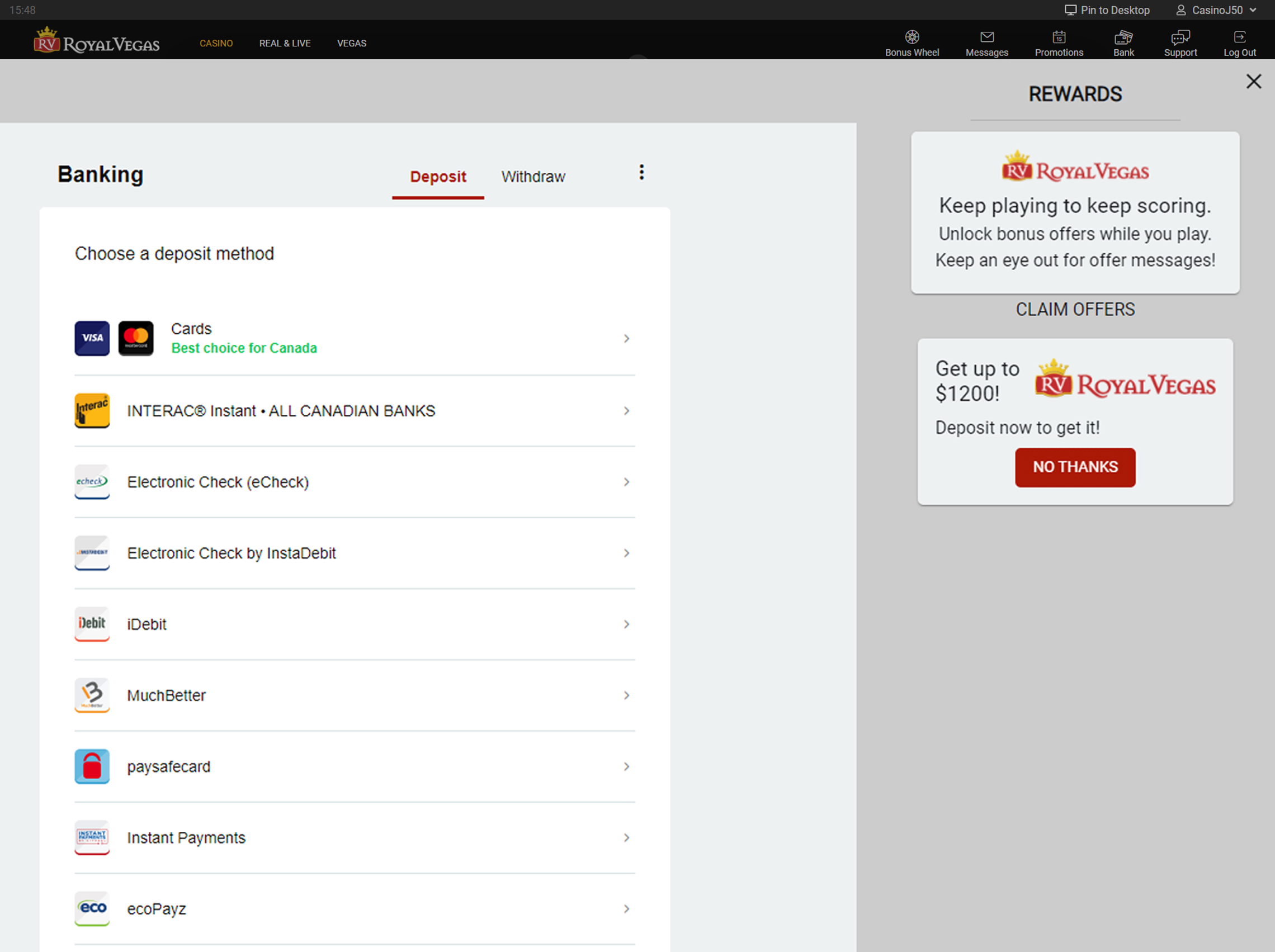The image size is (1275, 952).
Task: Click the MuchBetter logo icon
Action: click(x=92, y=695)
